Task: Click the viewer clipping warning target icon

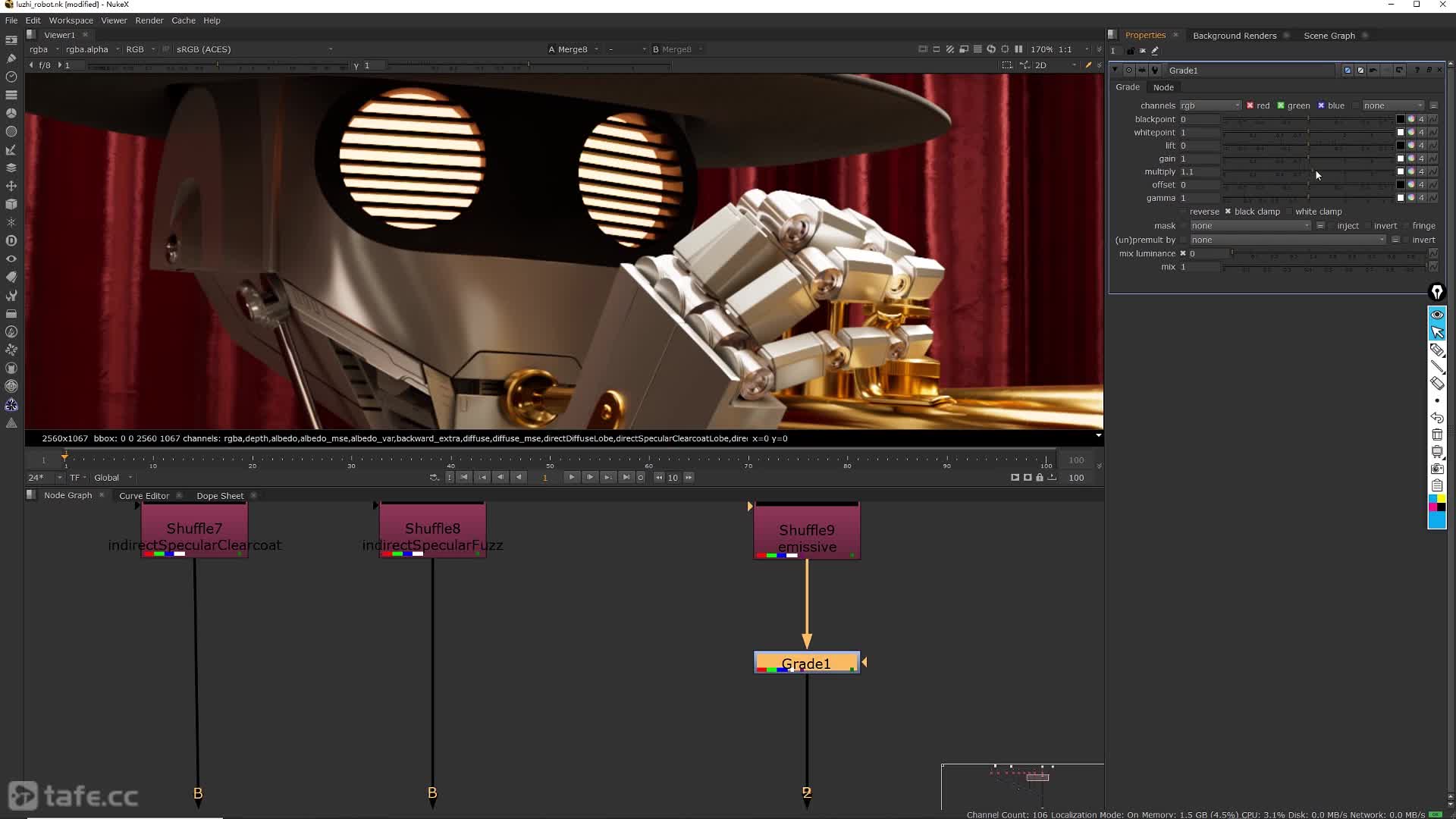Action: tap(1005, 49)
